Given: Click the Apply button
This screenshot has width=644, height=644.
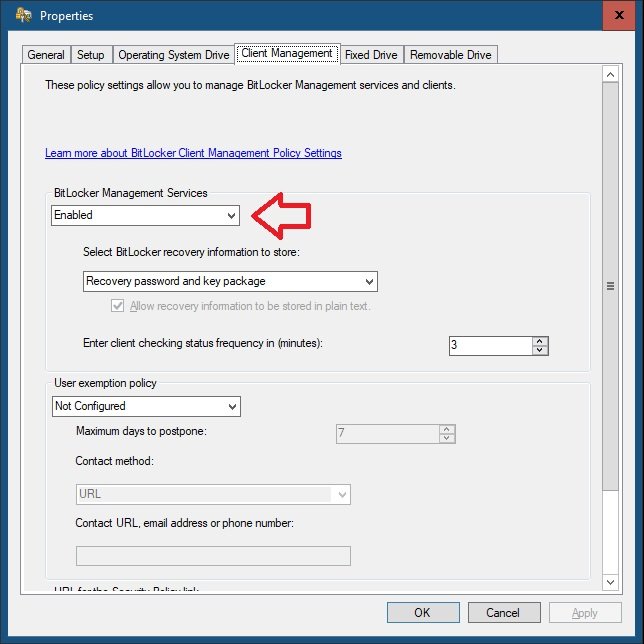Looking at the screenshot, I should click(585, 613).
